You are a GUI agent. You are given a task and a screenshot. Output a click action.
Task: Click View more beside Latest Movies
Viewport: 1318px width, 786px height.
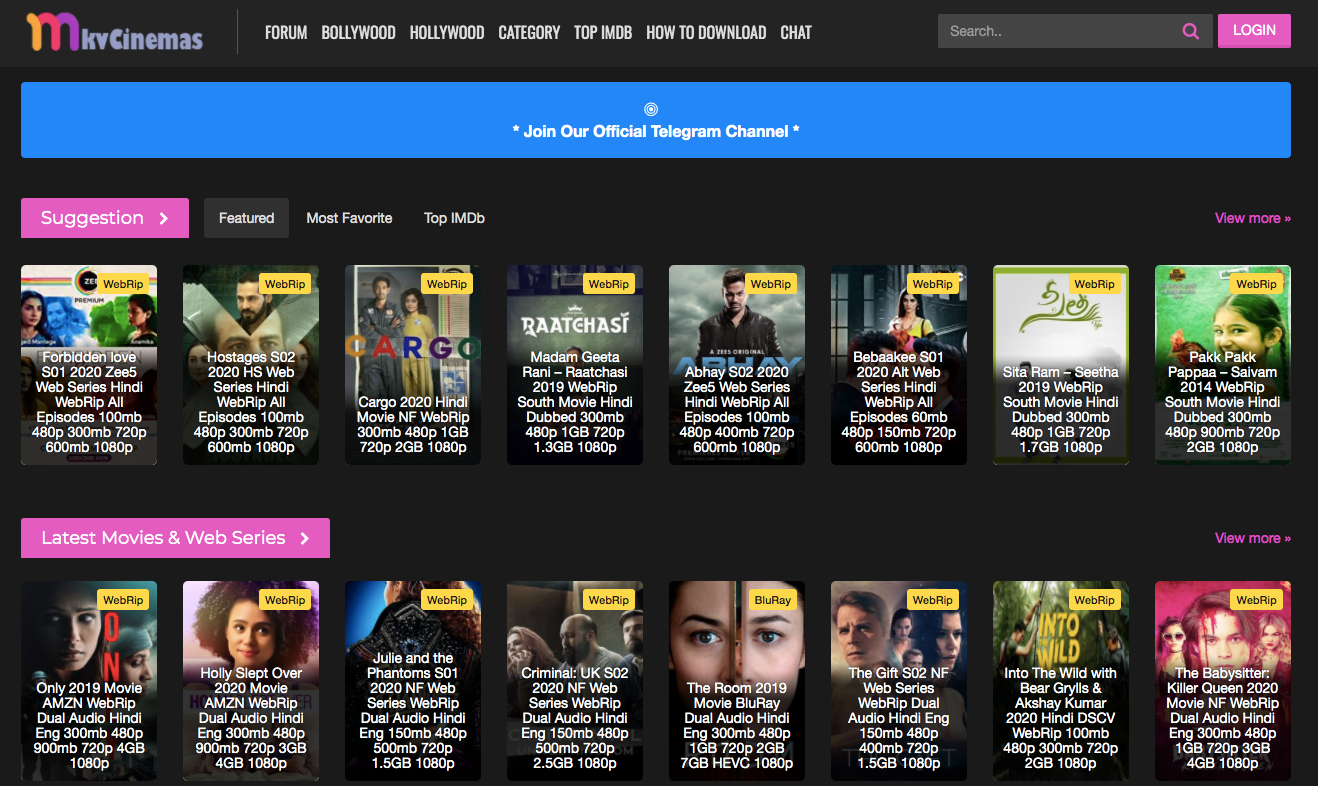pos(1253,538)
